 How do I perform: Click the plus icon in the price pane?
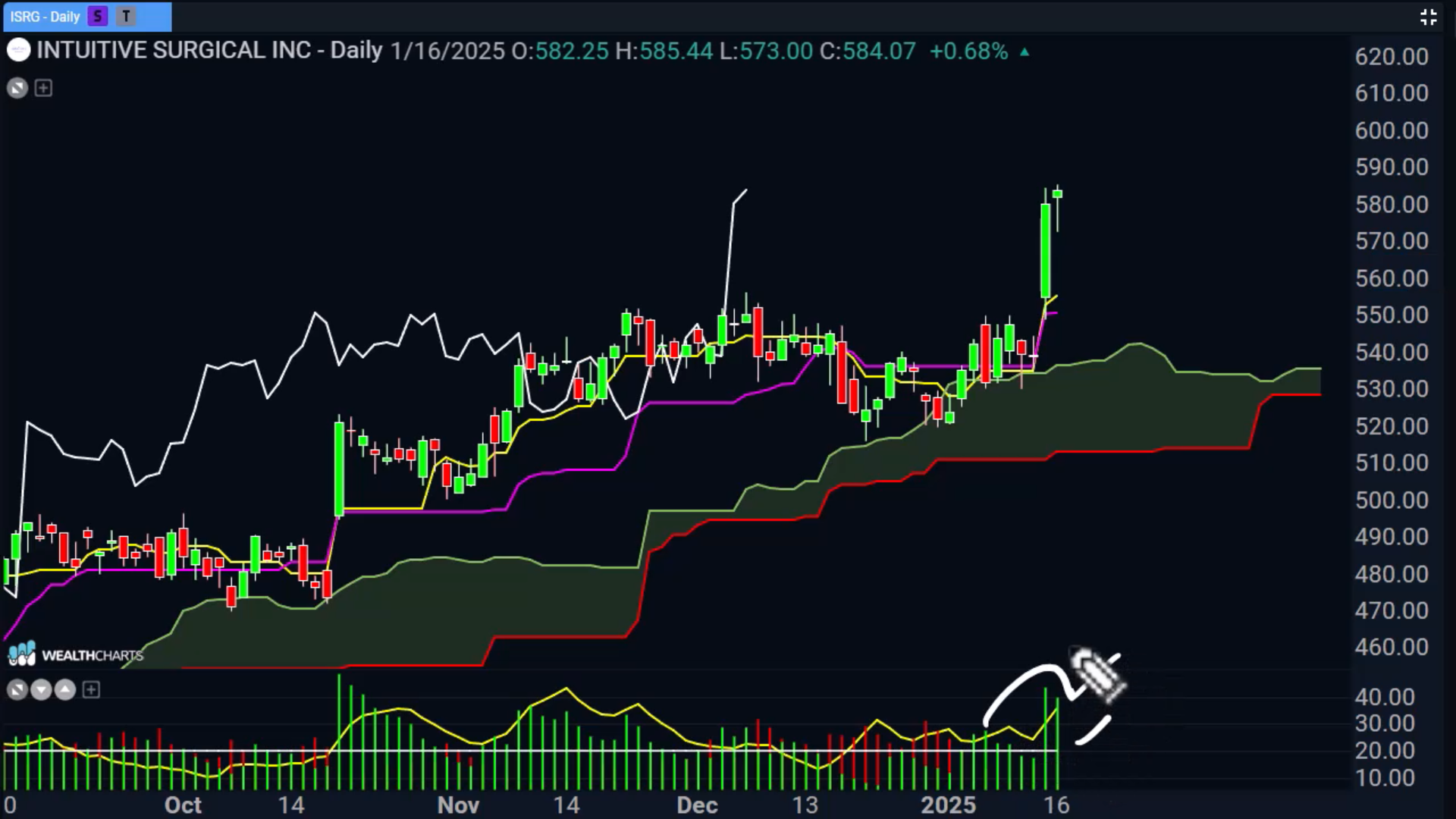[44, 89]
